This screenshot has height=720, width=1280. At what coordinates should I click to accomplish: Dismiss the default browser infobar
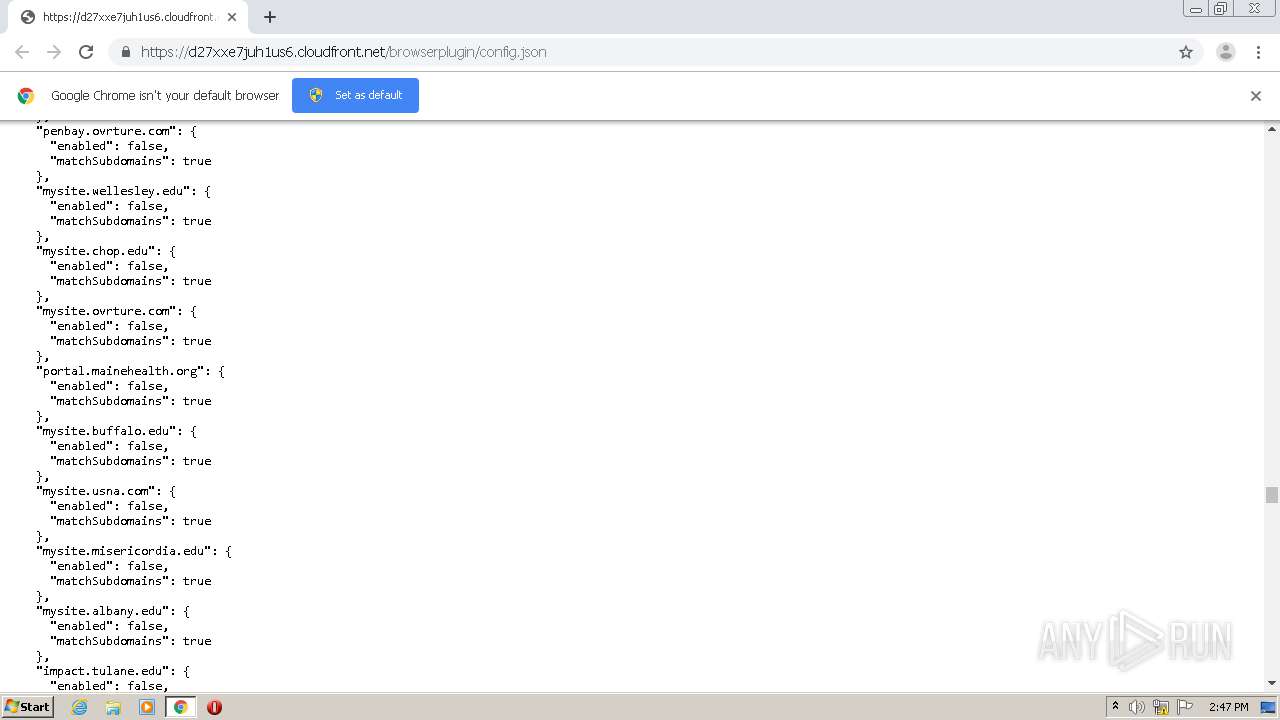[x=1256, y=96]
